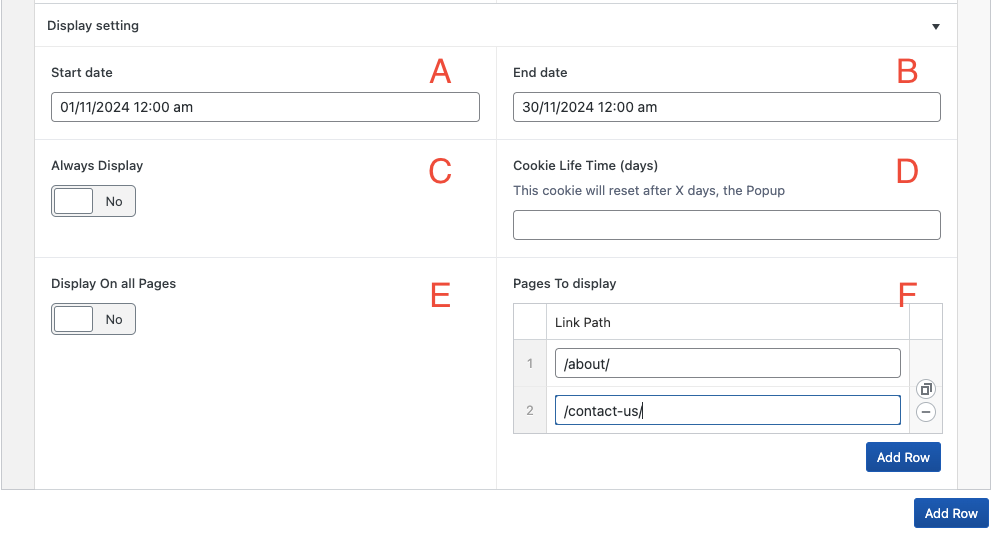Click the /about/ link path field
This screenshot has height=544, width=1005.
coord(727,363)
